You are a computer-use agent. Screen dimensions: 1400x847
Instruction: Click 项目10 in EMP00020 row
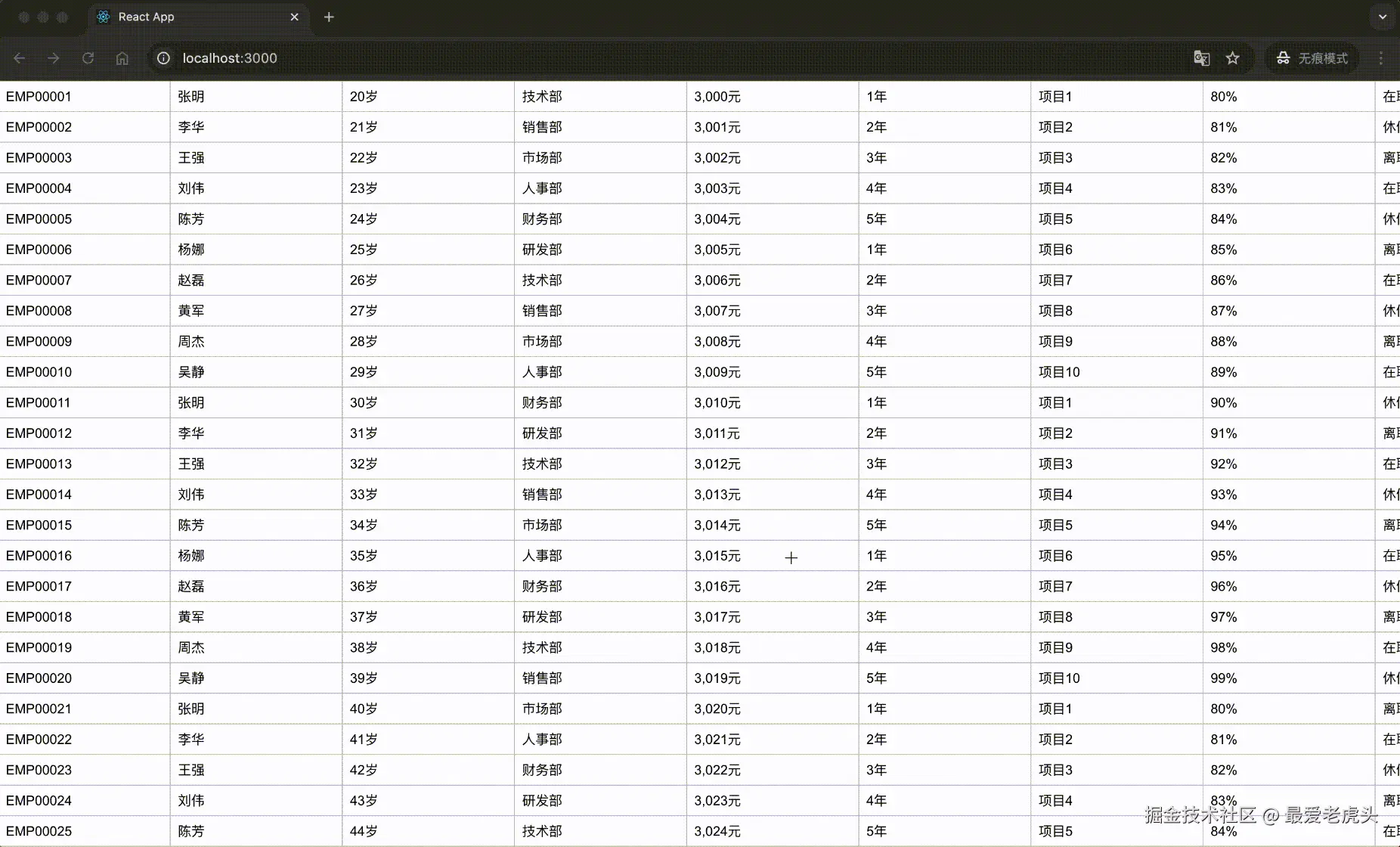point(1059,678)
